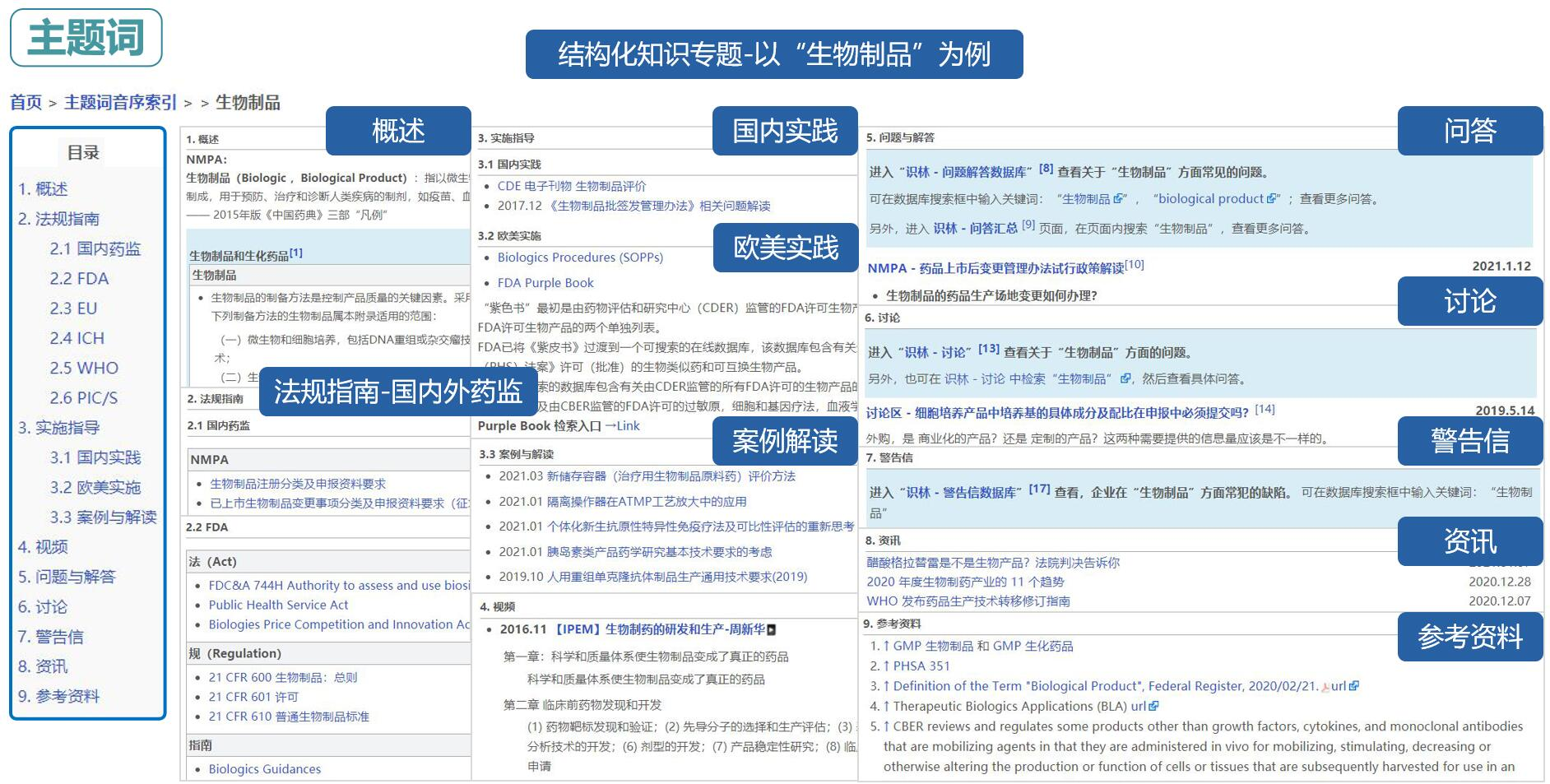Select 2.2 FDA in the contents
1550x784 pixels.
(79, 278)
